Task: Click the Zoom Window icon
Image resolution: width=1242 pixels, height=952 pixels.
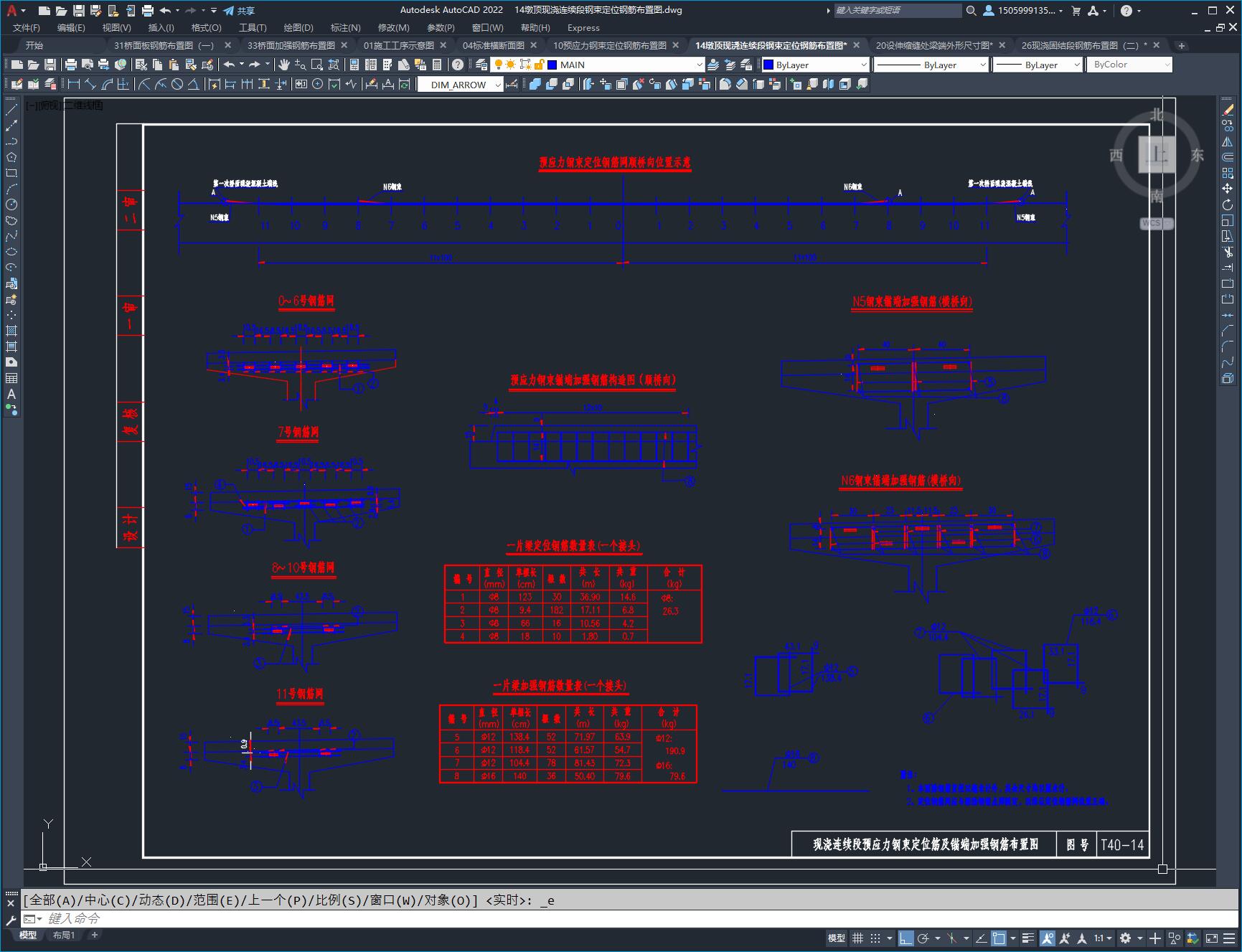Action: point(316,65)
